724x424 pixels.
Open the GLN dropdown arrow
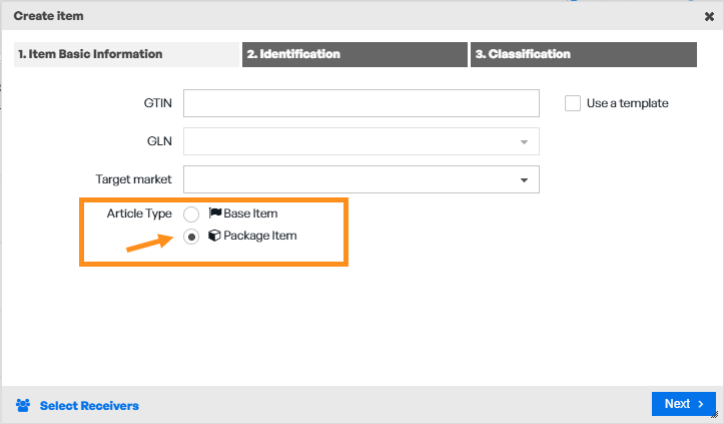click(x=524, y=142)
